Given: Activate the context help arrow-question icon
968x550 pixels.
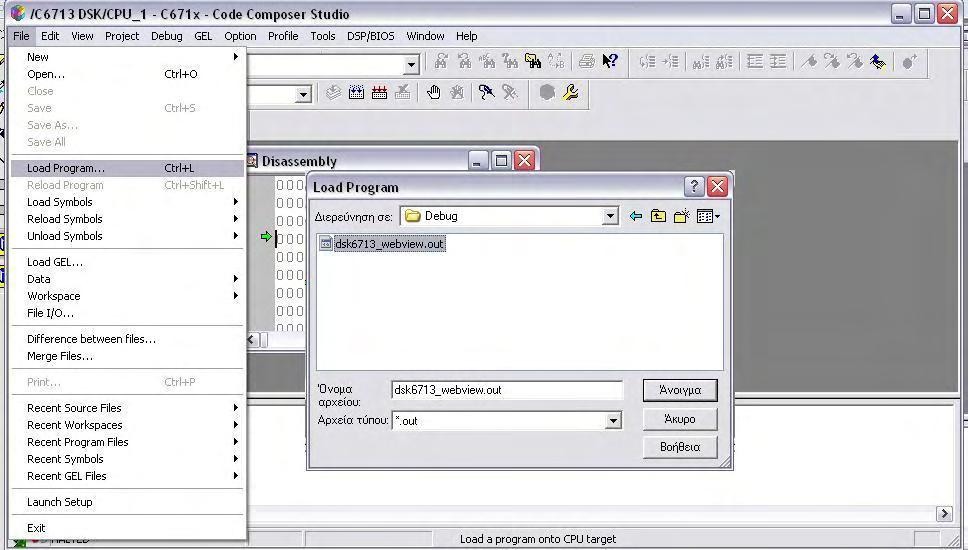Looking at the screenshot, I should [x=610, y=60].
